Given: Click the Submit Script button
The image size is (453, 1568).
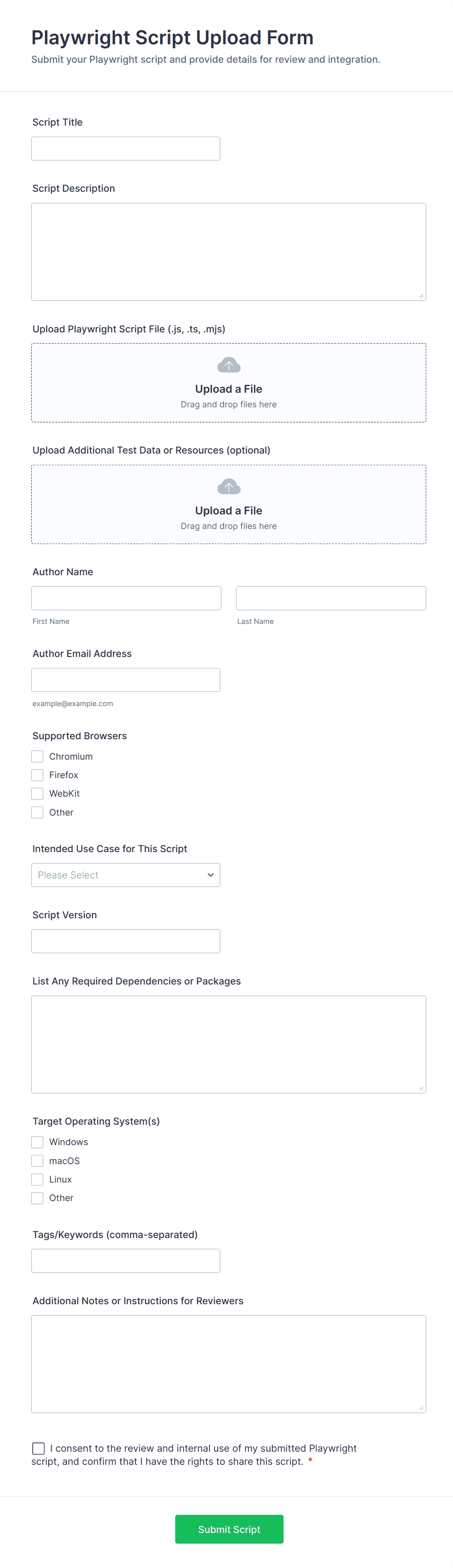Looking at the screenshot, I should coord(229,1529).
